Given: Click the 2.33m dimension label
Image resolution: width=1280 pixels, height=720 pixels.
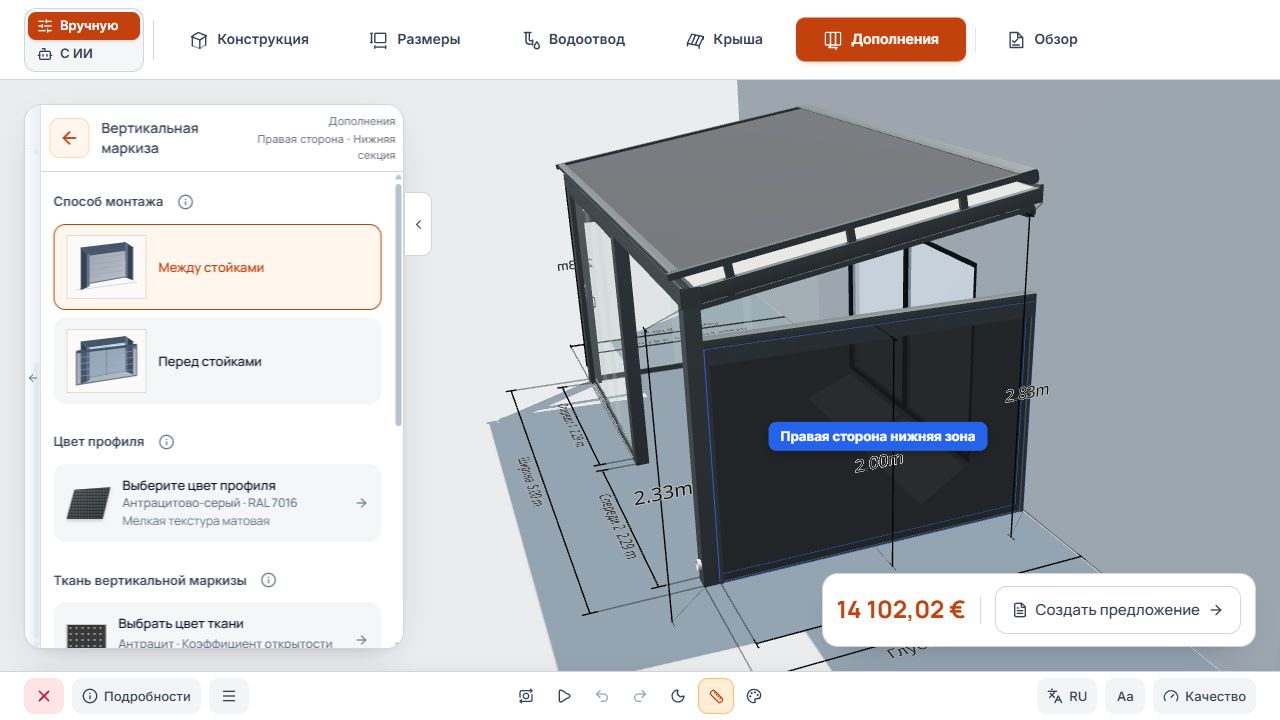Looking at the screenshot, I should [663, 492].
